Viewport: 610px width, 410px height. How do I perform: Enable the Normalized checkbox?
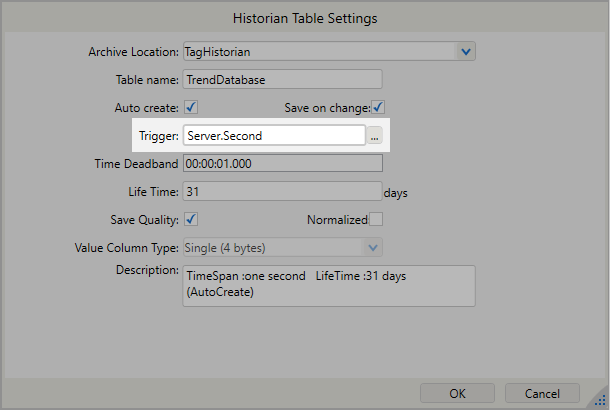[x=376, y=219]
